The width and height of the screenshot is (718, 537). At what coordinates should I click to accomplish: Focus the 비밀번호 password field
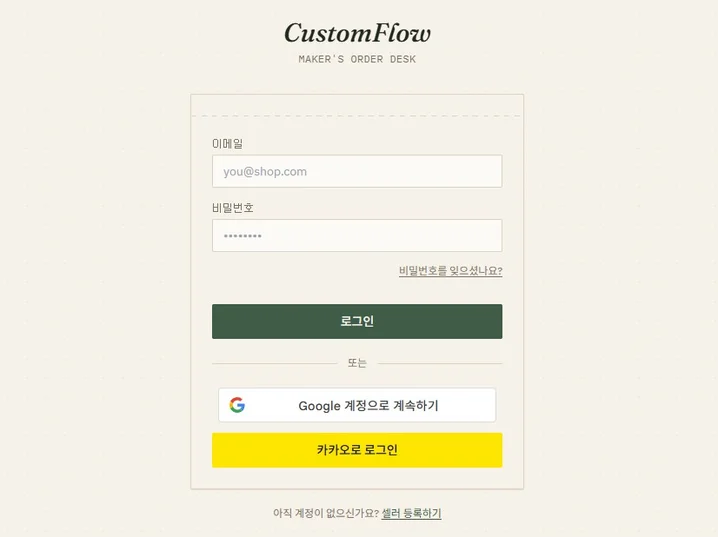(357, 235)
